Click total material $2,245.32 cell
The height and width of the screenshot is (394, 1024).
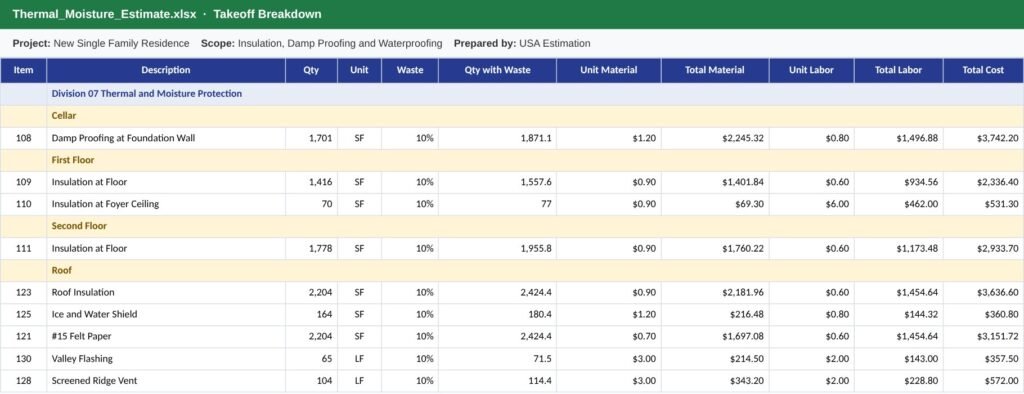pos(715,138)
